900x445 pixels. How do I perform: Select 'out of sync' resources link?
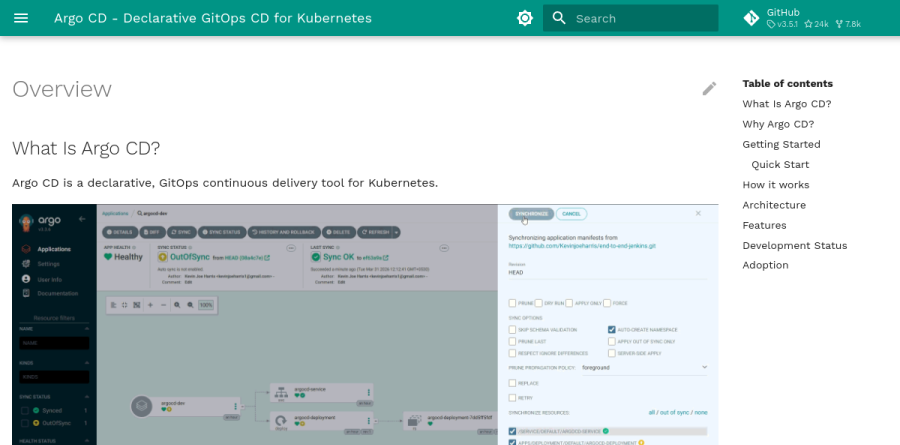pos(676,412)
